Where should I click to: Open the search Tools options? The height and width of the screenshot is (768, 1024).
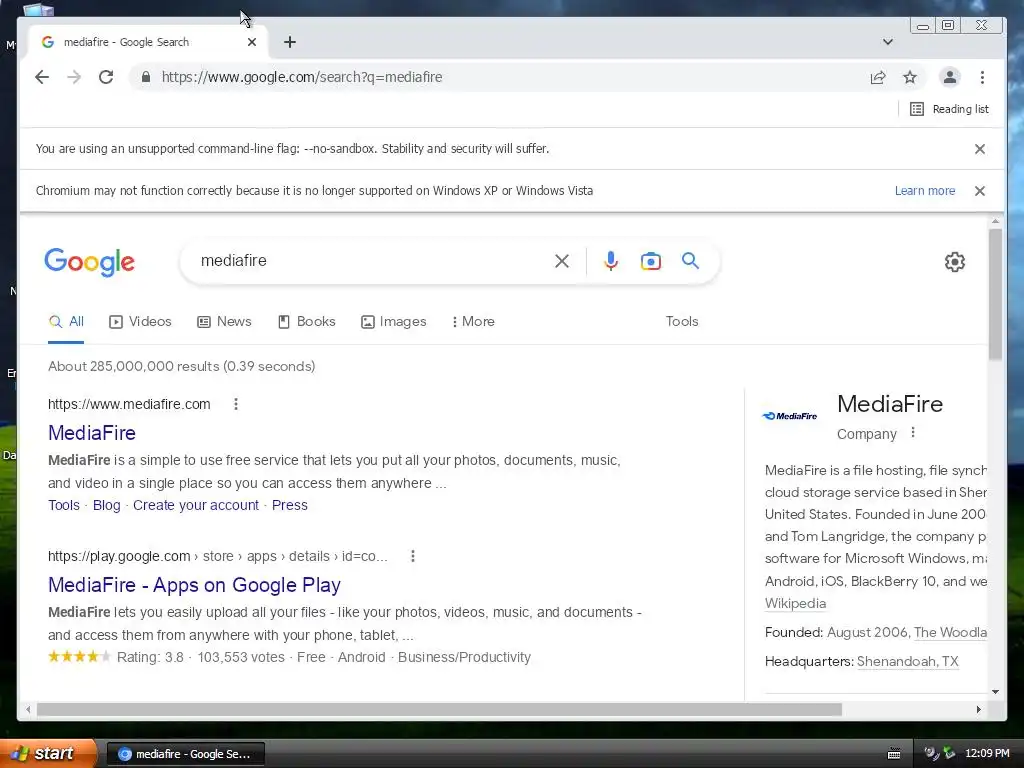coord(682,321)
